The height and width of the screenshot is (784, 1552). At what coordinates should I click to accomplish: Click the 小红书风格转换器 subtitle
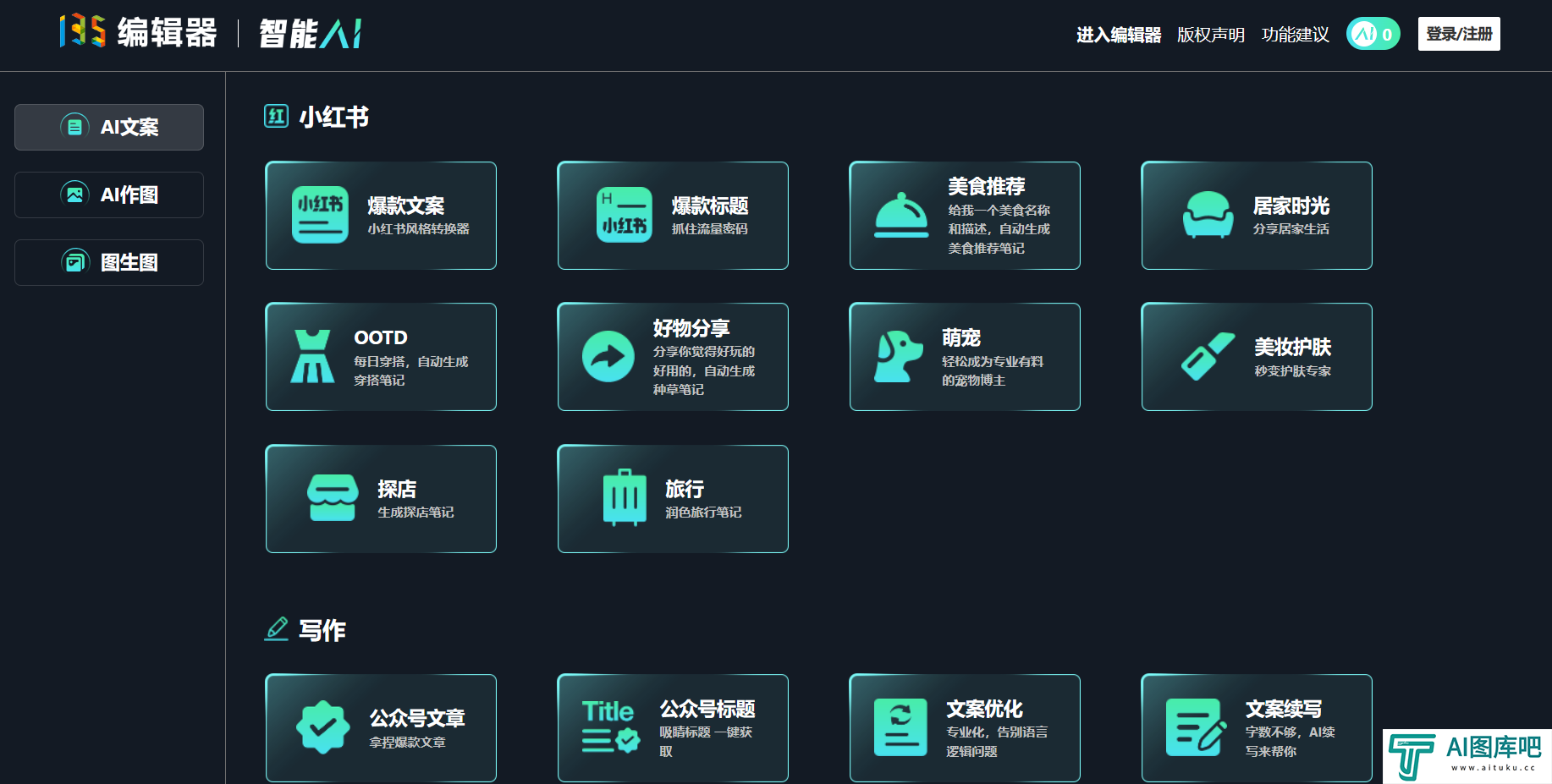[418, 229]
